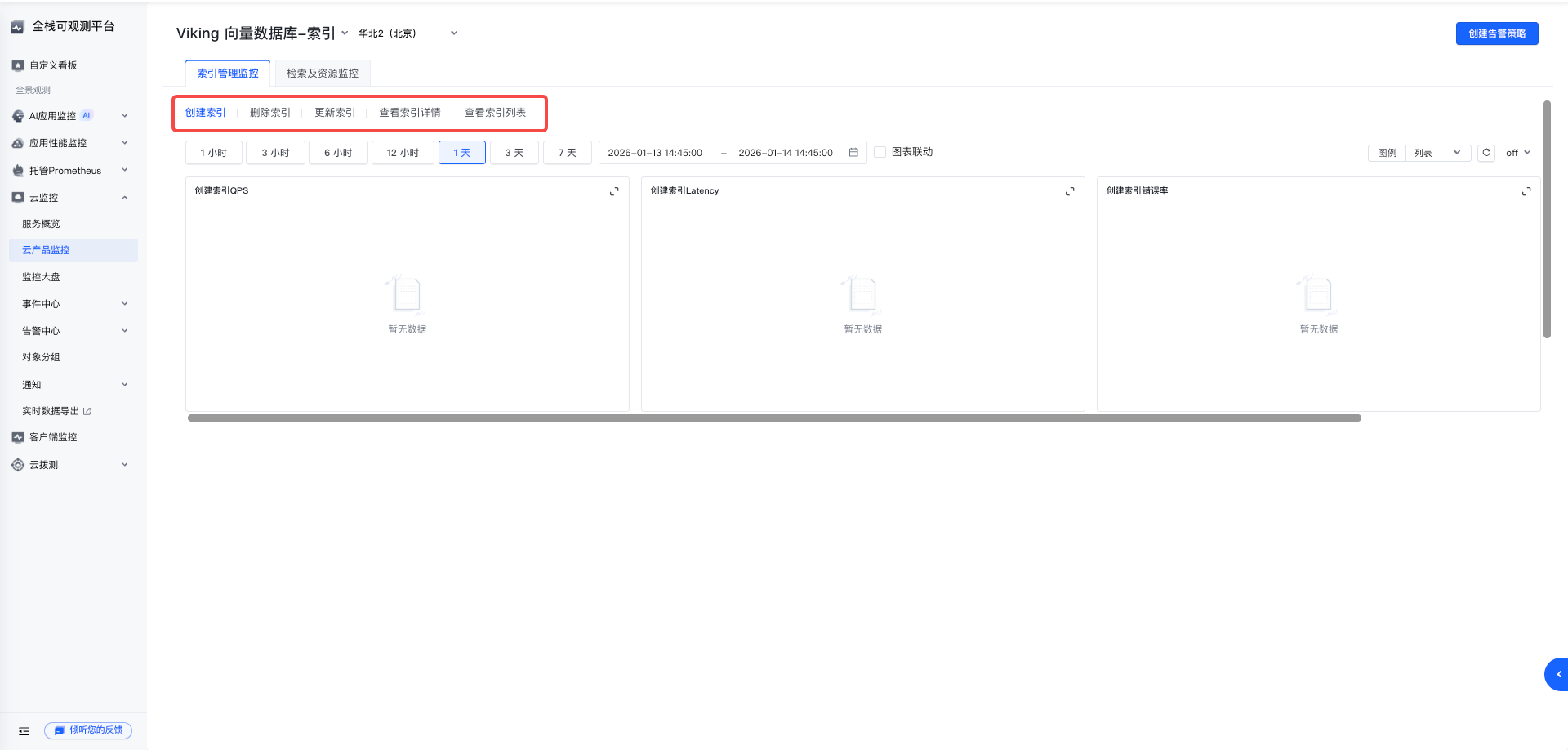Open the calendar icon in date range
This screenshot has height=750, width=1568.
click(853, 153)
